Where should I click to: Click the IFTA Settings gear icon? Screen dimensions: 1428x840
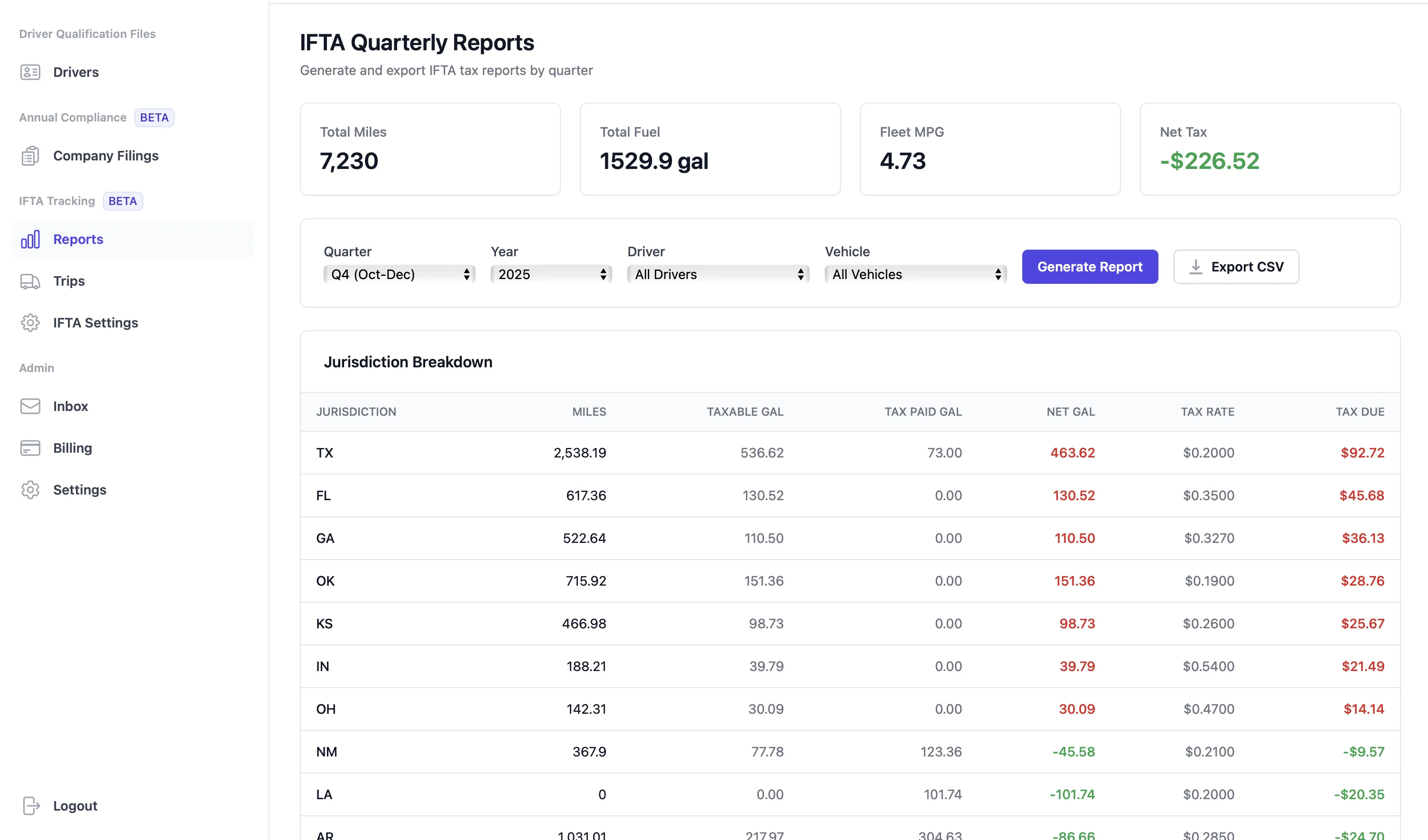(x=30, y=323)
